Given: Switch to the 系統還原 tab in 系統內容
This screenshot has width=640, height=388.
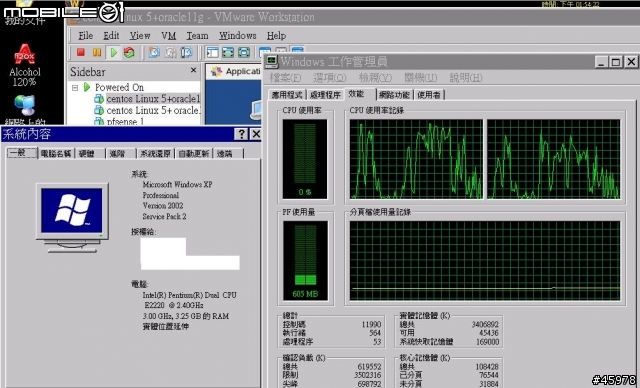Looking at the screenshot, I should 155,154.
